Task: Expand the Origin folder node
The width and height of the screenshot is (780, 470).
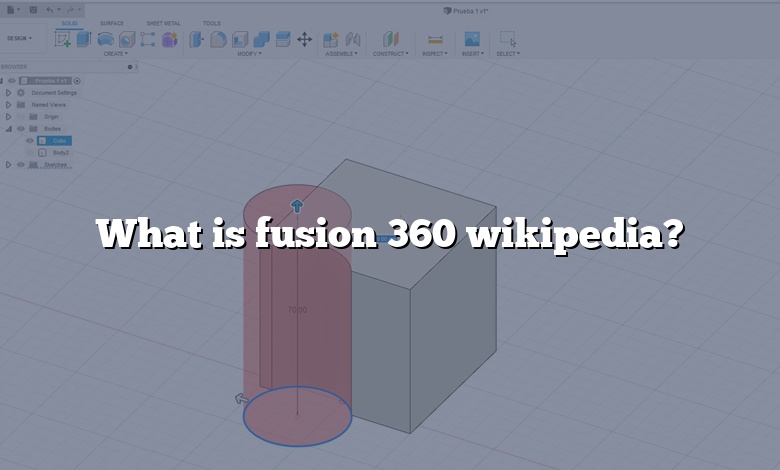Action: pos(8,116)
